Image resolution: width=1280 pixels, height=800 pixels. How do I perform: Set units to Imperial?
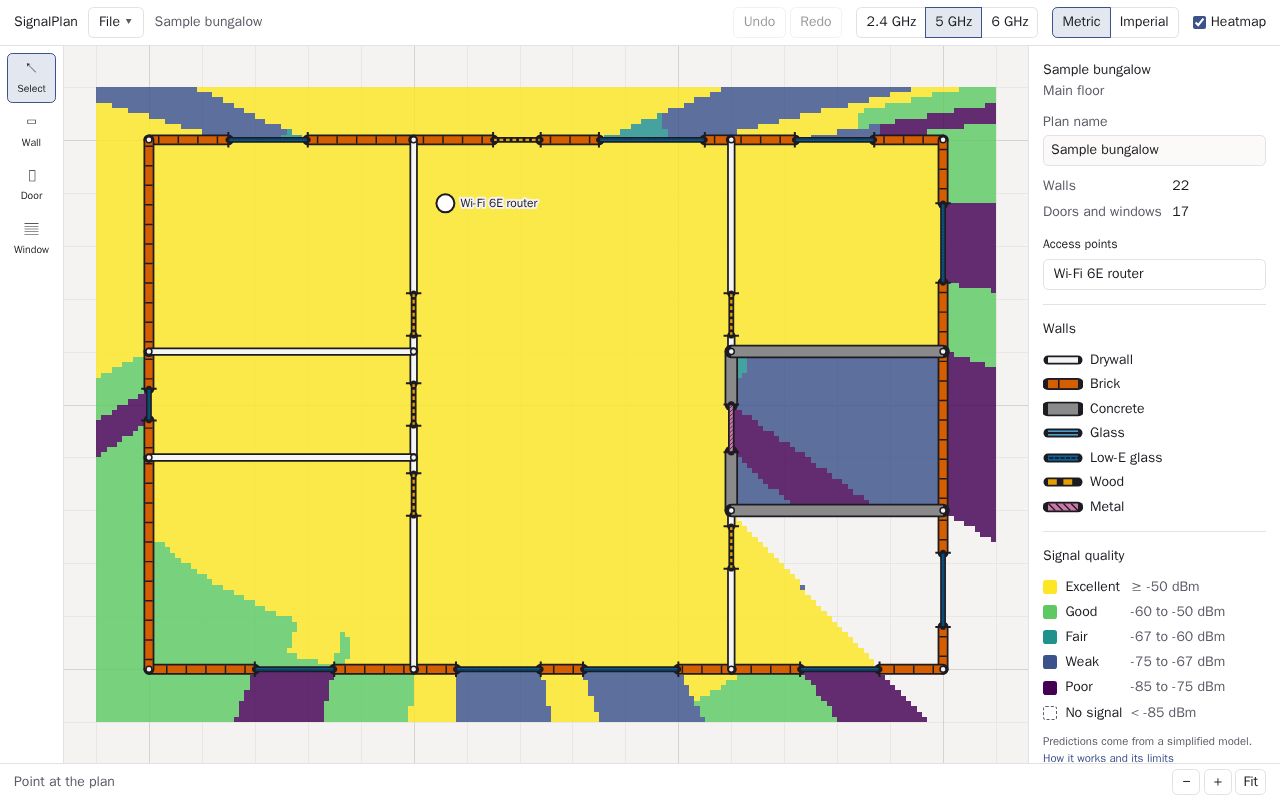(1144, 22)
